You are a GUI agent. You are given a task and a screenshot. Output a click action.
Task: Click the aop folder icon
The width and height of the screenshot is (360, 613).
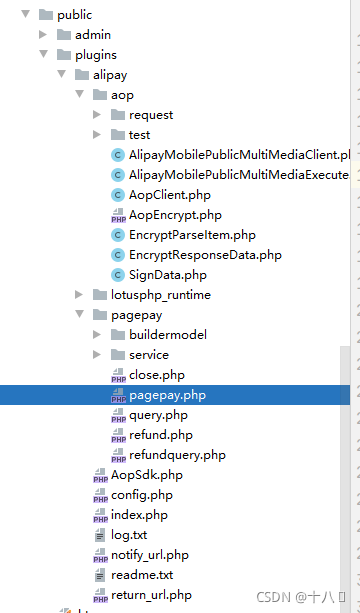(x=100, y=95)
